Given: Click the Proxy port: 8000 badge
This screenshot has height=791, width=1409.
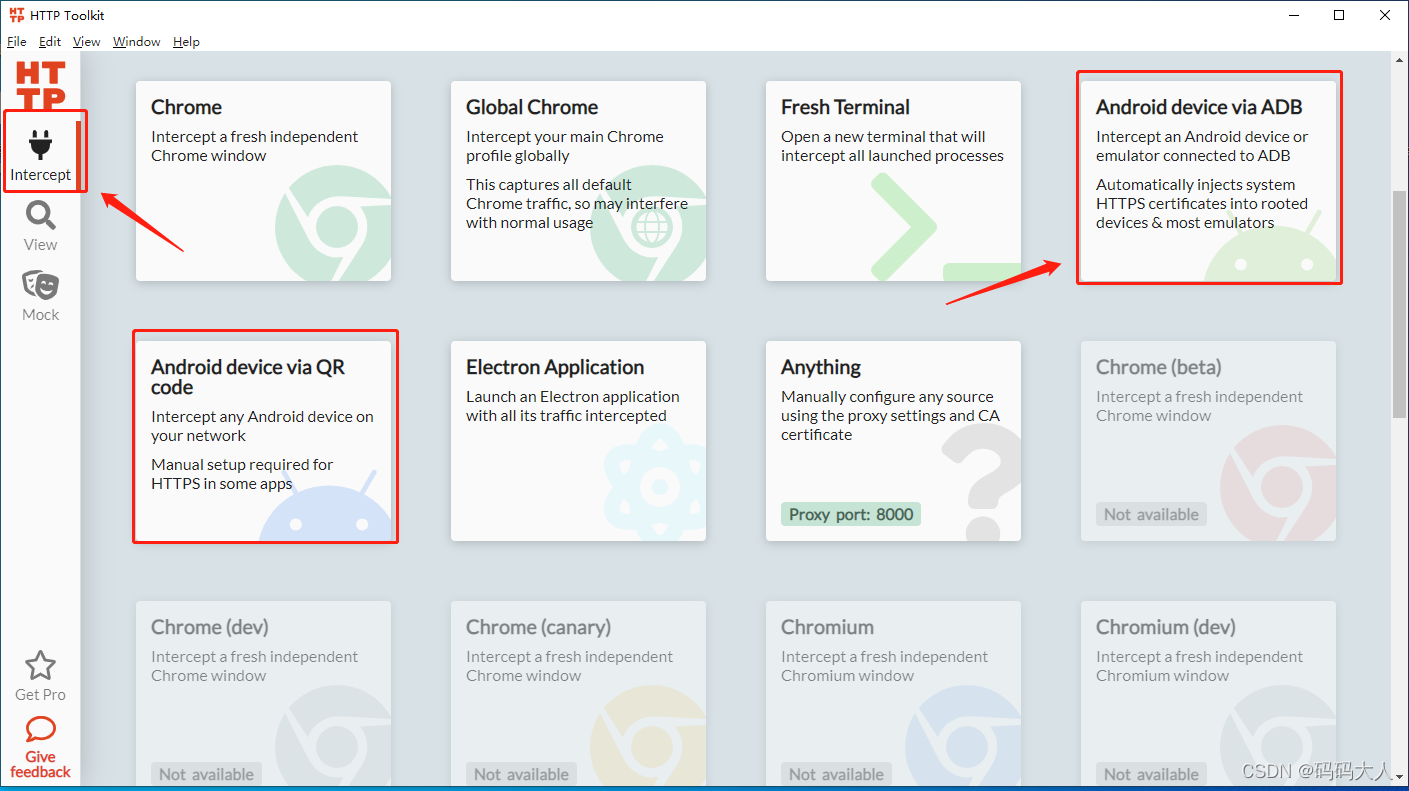Looking at the screenshot, I should (x=851, y=514).
